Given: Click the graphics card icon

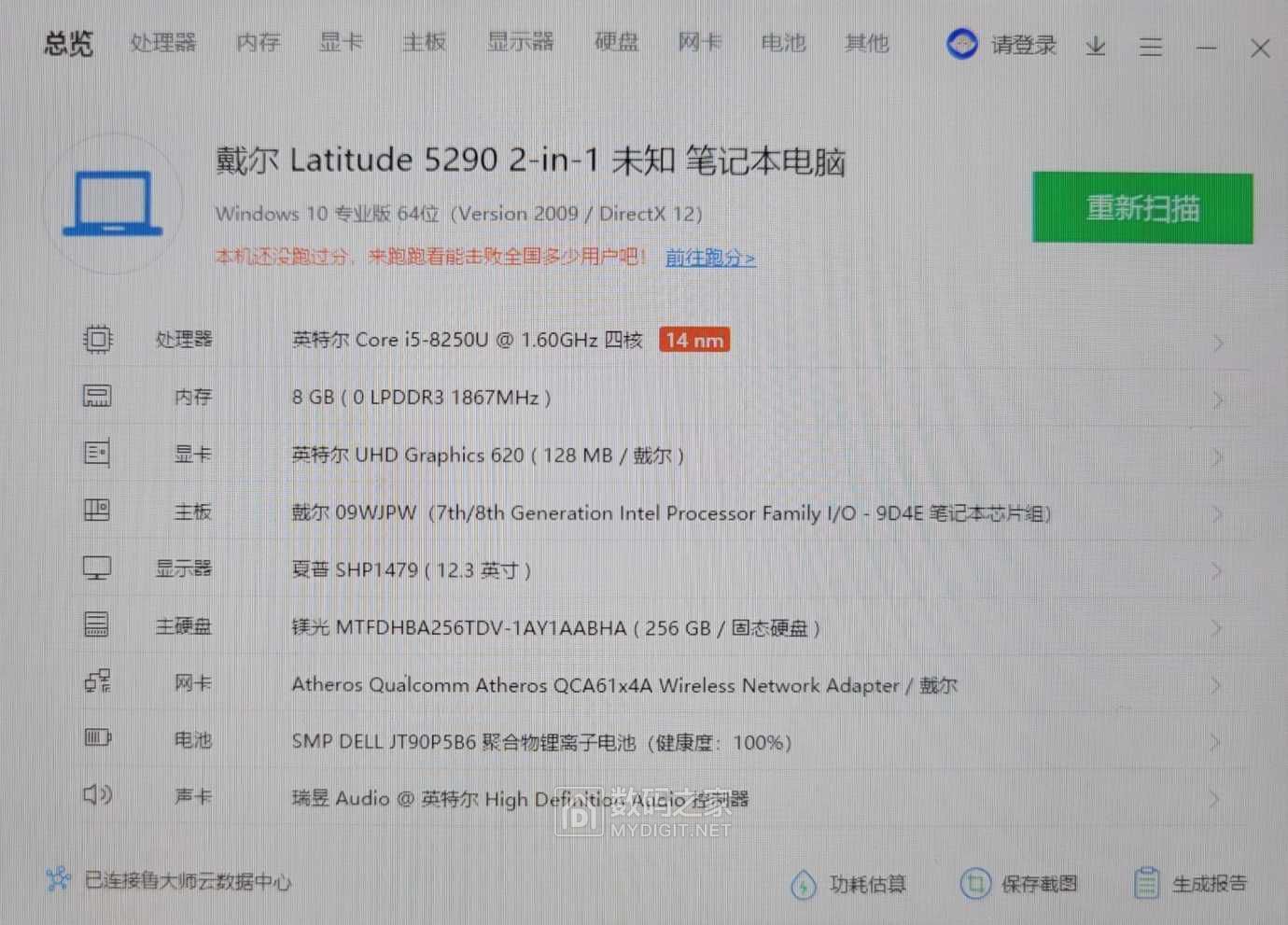Looking at the screenshot, I should (97, 454).
